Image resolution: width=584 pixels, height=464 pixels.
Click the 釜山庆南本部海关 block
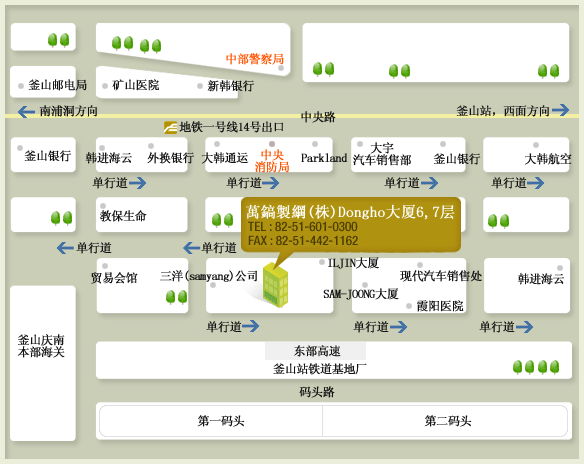43,363
